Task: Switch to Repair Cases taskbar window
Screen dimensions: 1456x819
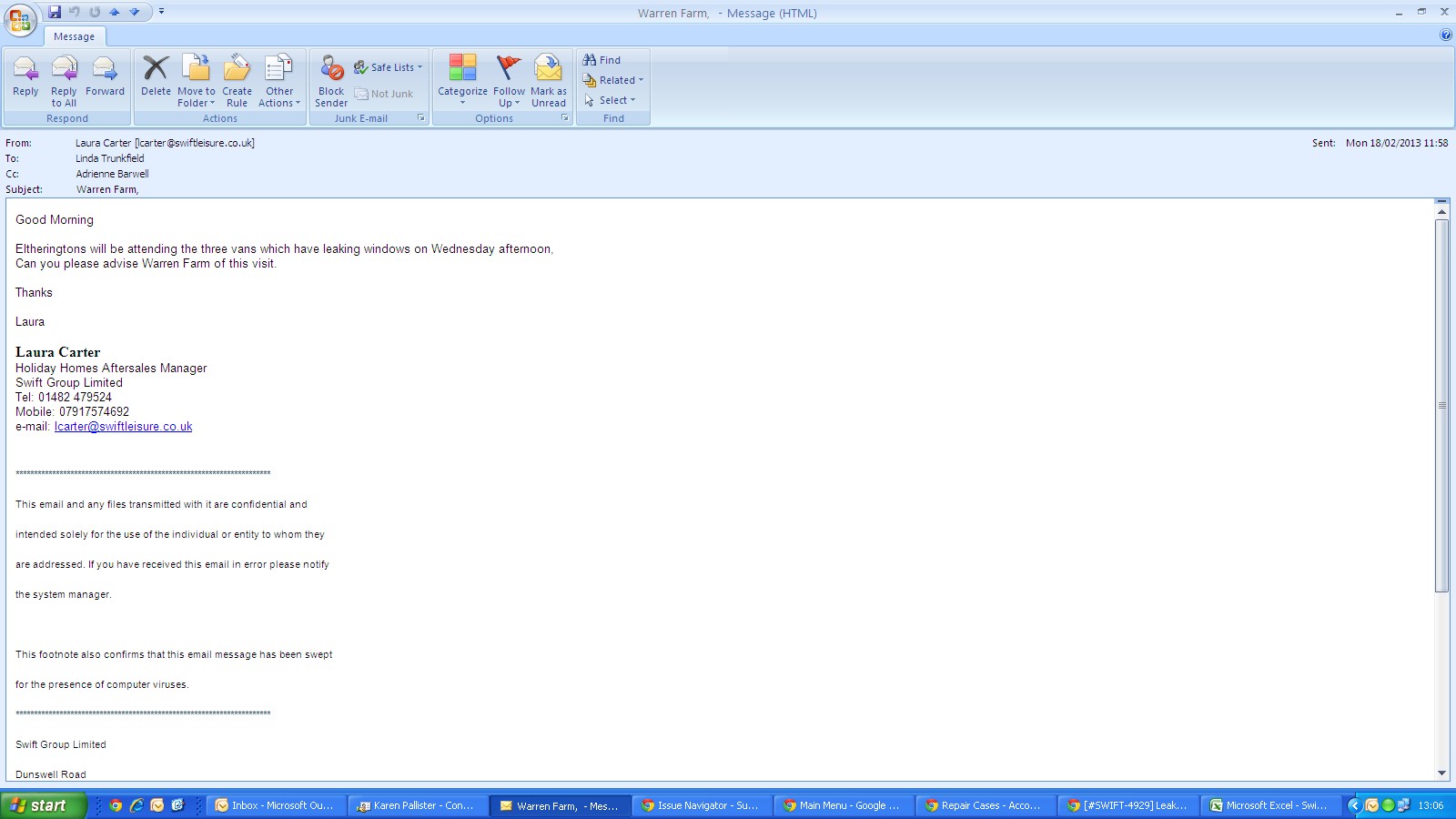Action: point(986,805)
